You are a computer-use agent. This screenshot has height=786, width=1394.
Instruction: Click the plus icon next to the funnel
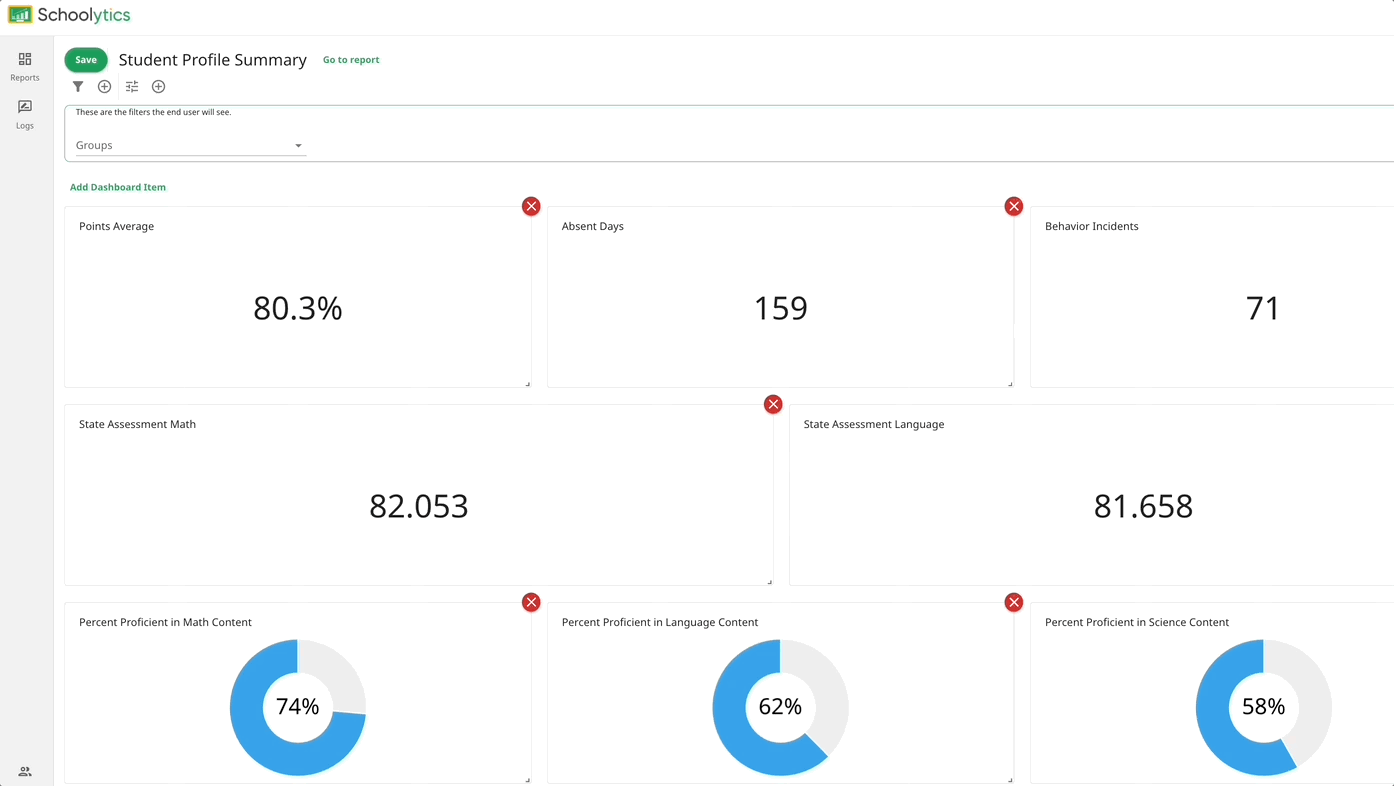pos(104,87)
